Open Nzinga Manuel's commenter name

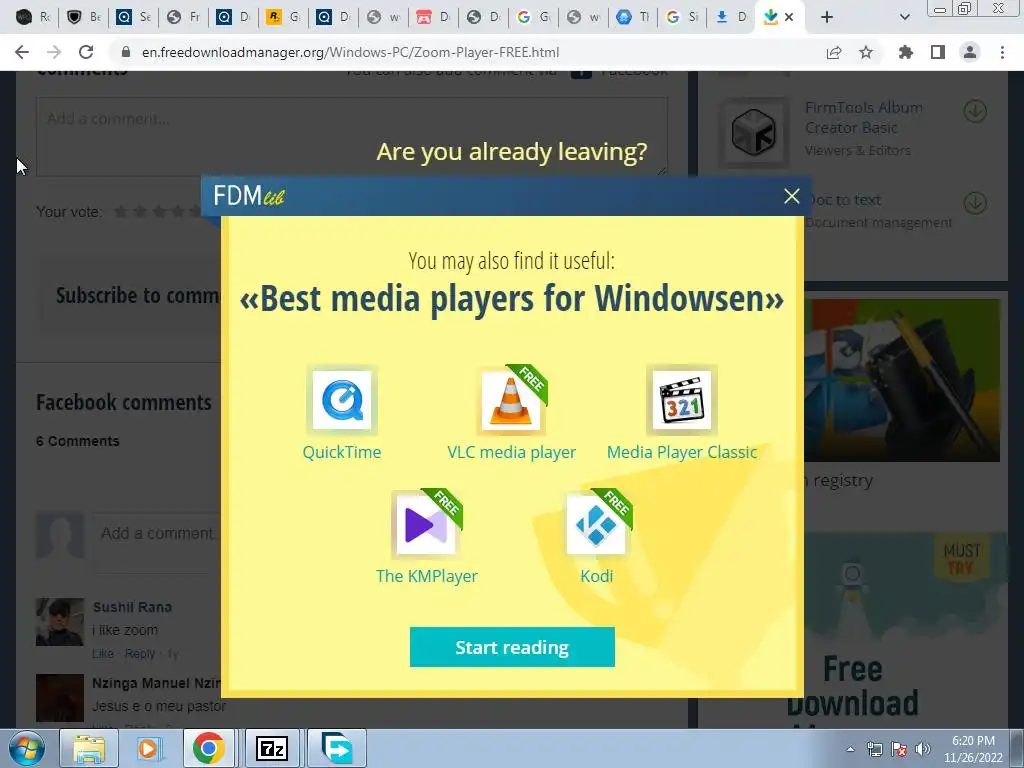(x=156, y=683)
